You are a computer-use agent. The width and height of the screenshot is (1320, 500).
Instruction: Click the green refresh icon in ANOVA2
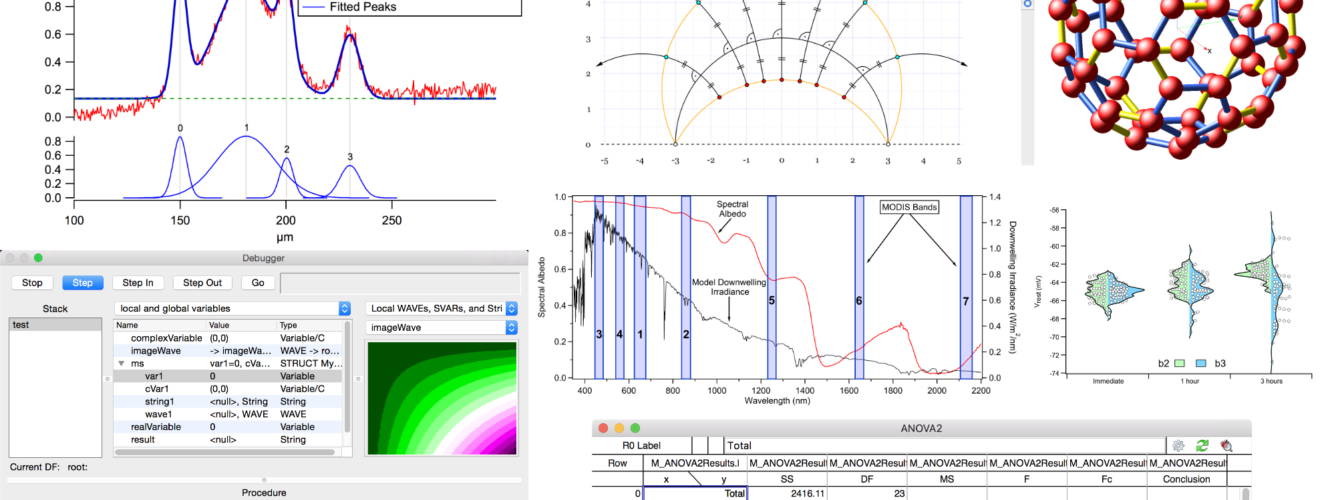[x=1202, y=446]
